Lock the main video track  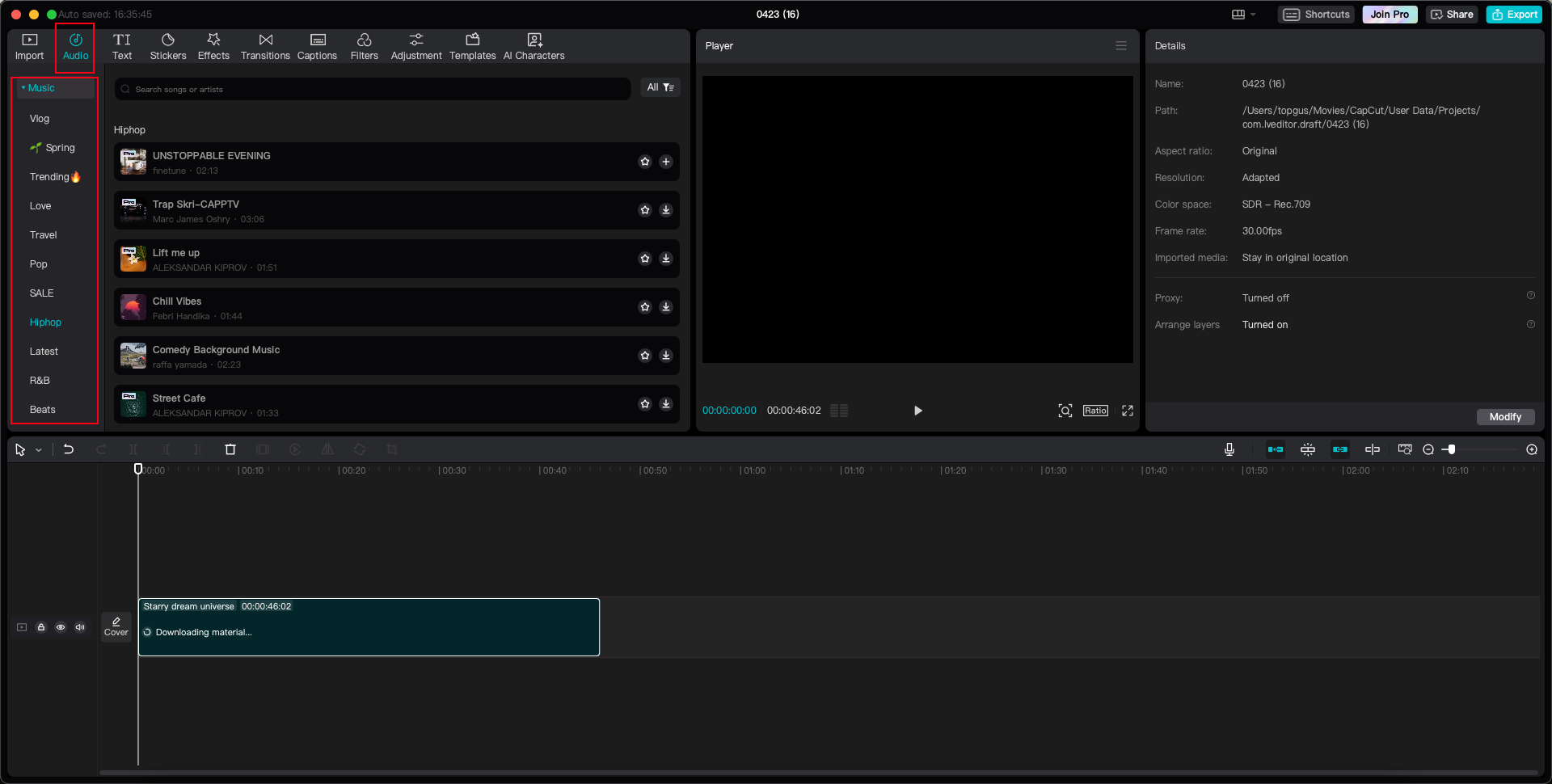click(41, 626)
